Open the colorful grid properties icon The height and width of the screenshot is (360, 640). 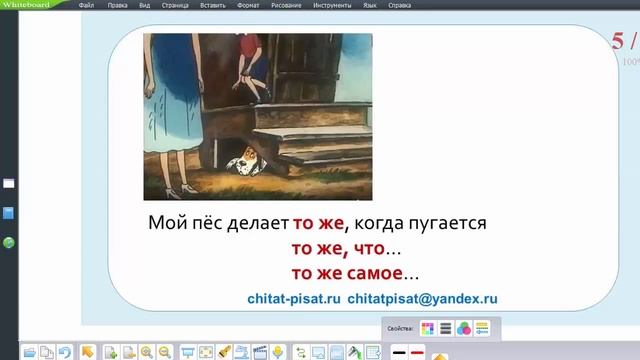click(x=427, y=329)
